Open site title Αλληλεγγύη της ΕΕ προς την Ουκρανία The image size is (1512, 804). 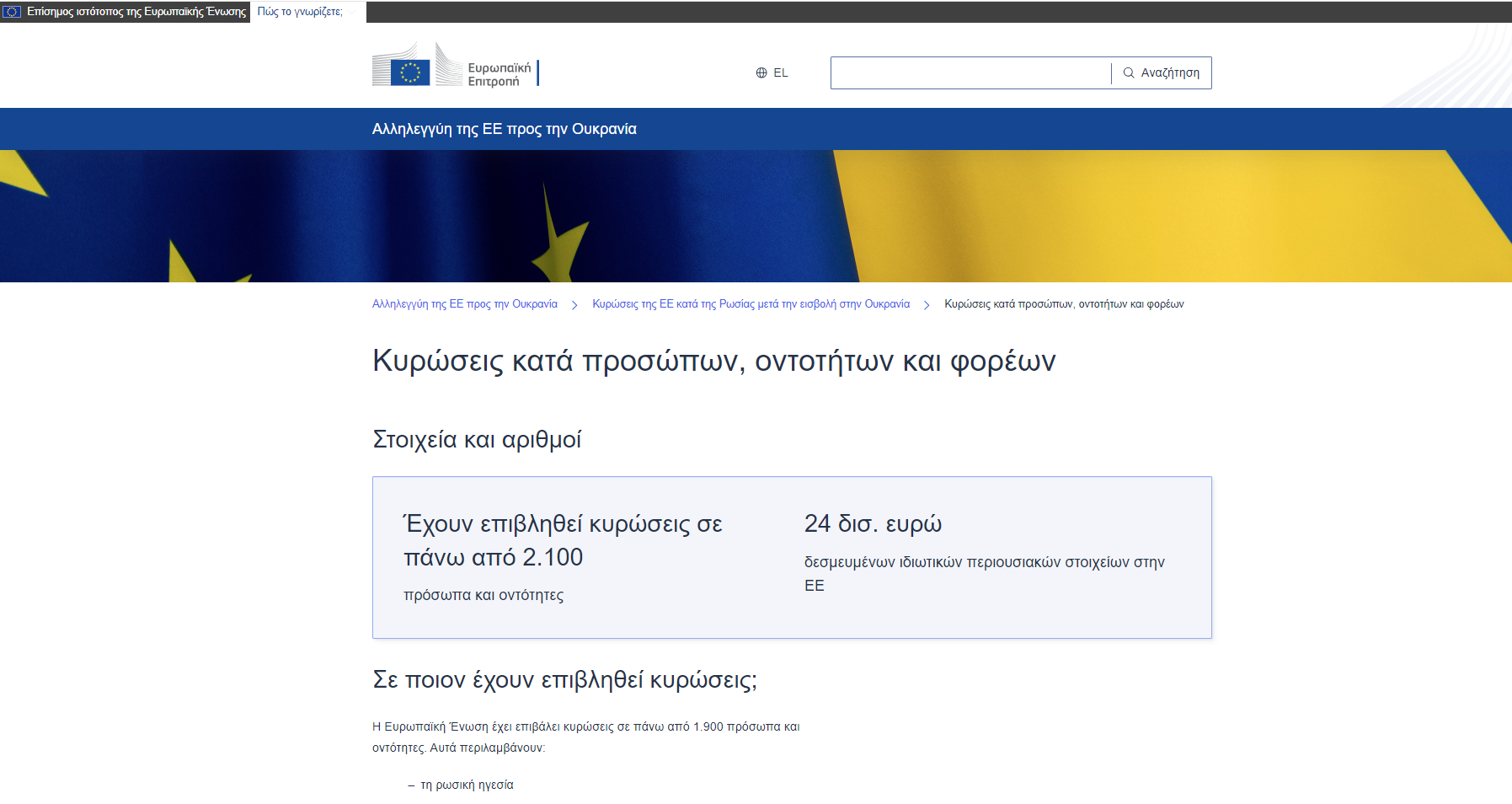coord(504,129)
